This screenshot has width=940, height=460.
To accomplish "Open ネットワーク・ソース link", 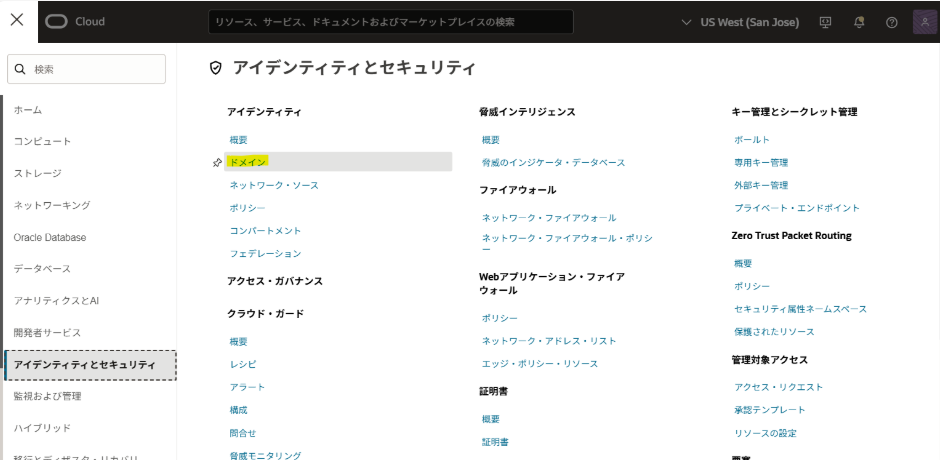I will (274, 185).
